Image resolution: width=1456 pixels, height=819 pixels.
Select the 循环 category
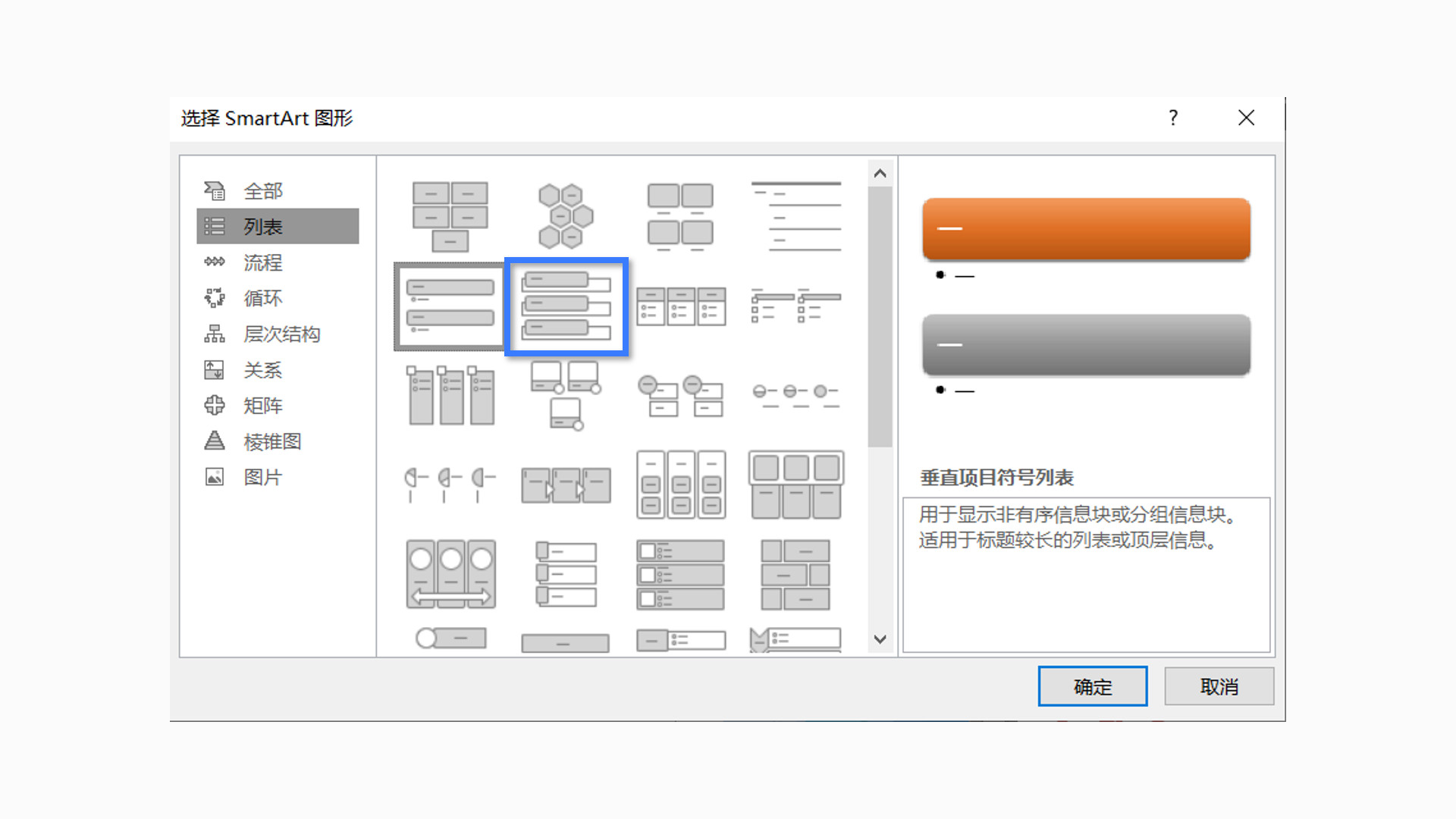point(262,298)
